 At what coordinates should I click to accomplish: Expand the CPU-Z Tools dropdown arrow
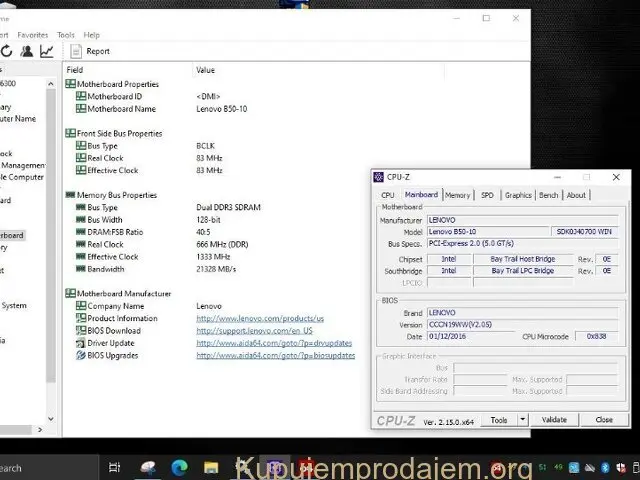[523, 420]
